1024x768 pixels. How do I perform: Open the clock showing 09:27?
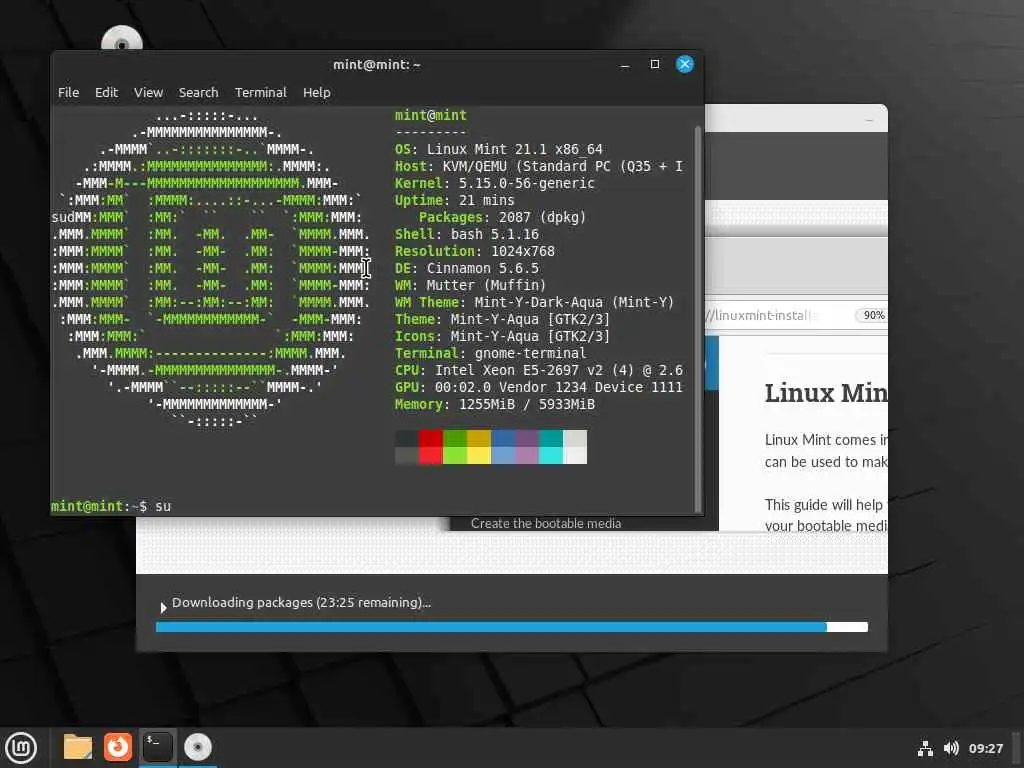[x=985, y=748]
